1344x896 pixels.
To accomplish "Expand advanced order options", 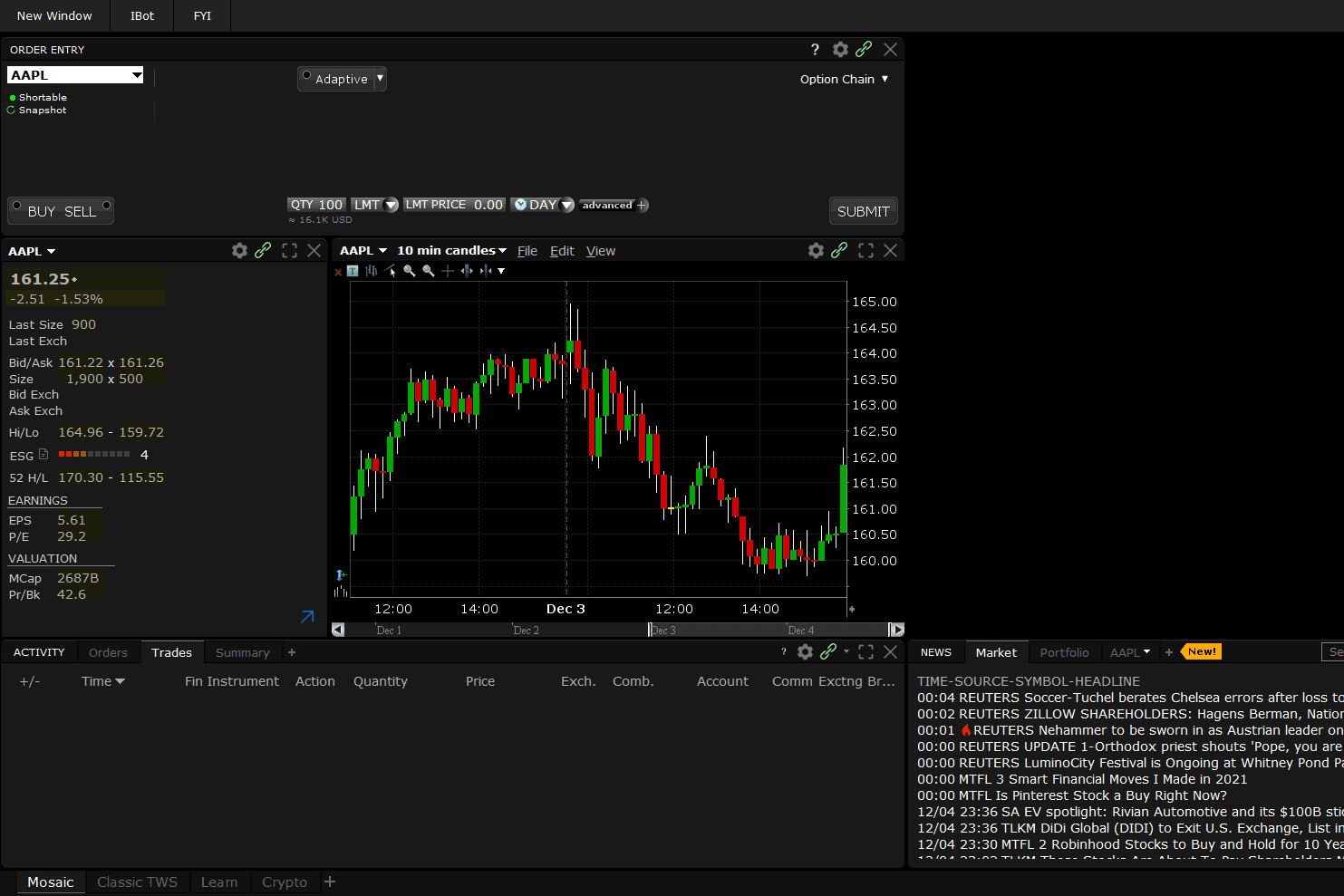I will (614, 205).
